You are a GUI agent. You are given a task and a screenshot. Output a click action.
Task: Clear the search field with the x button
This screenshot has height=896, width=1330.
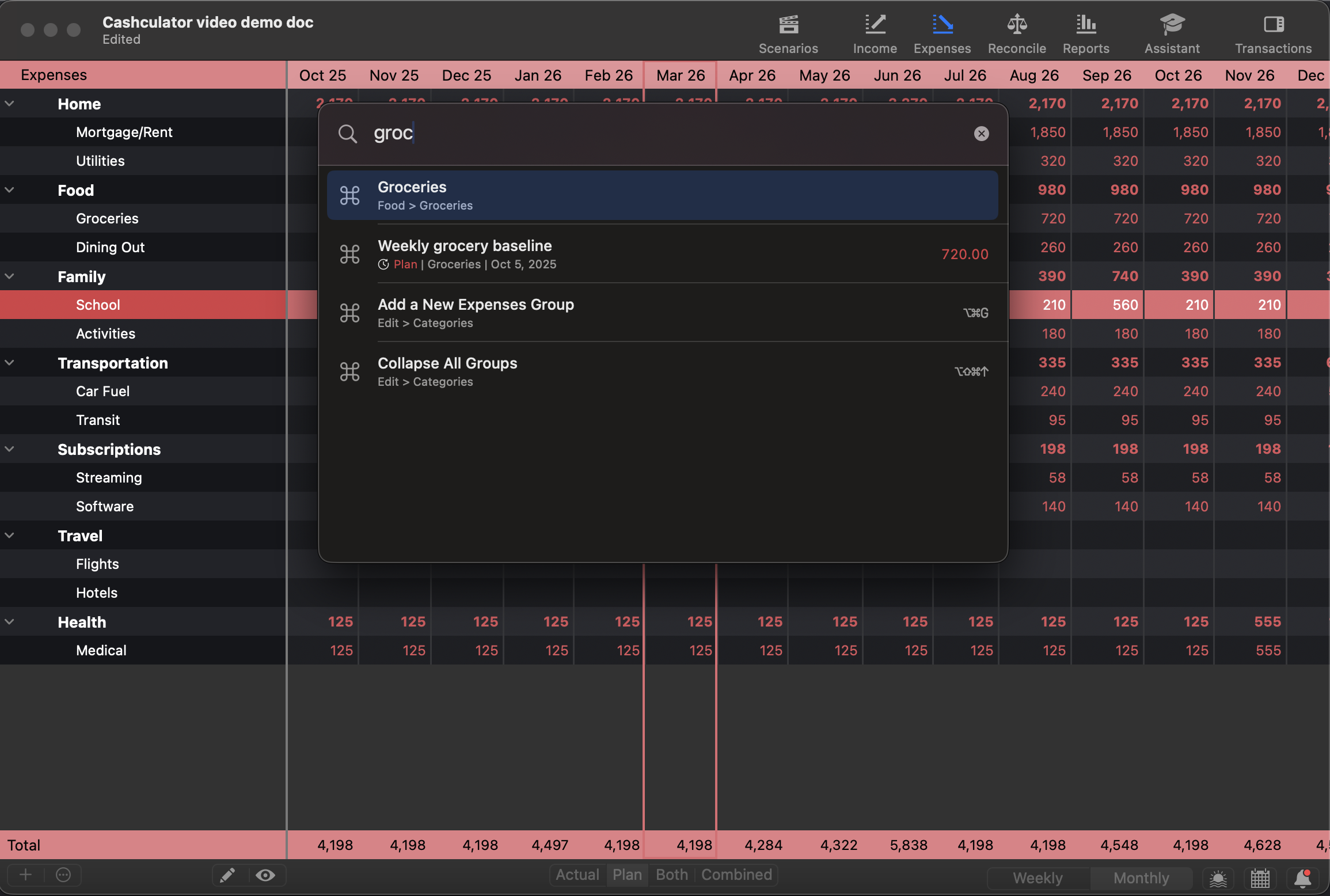pos(982,133)
